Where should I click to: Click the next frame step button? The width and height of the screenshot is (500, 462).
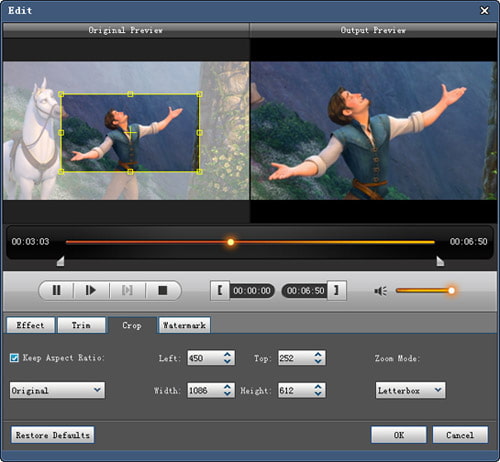[127, 290]
